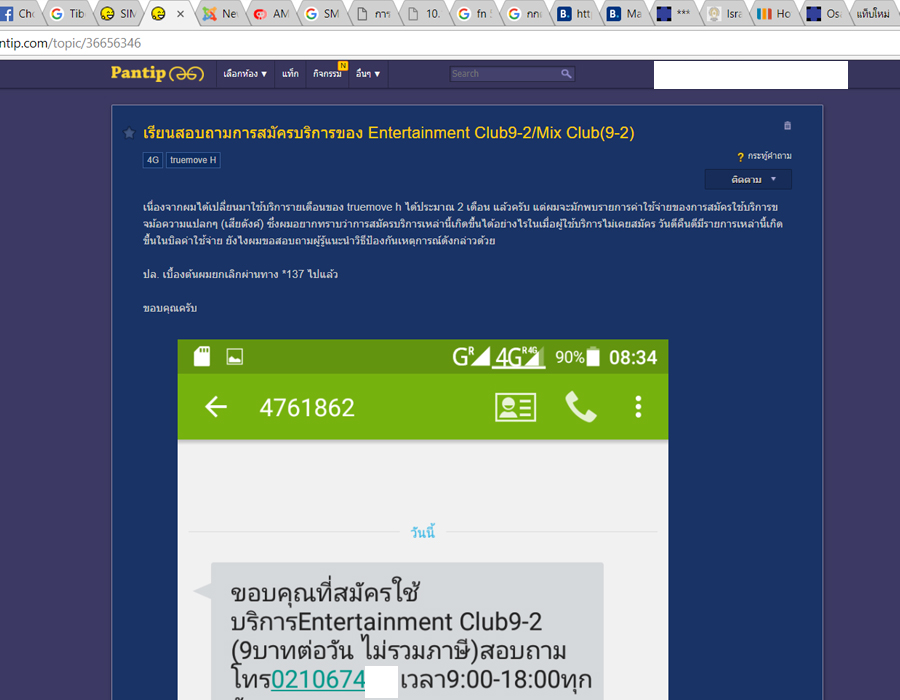Image resolution: width=900 pixels, height=700 pixels.
Task: Switch to the Facebook browser tab
Action: (19, 14)
